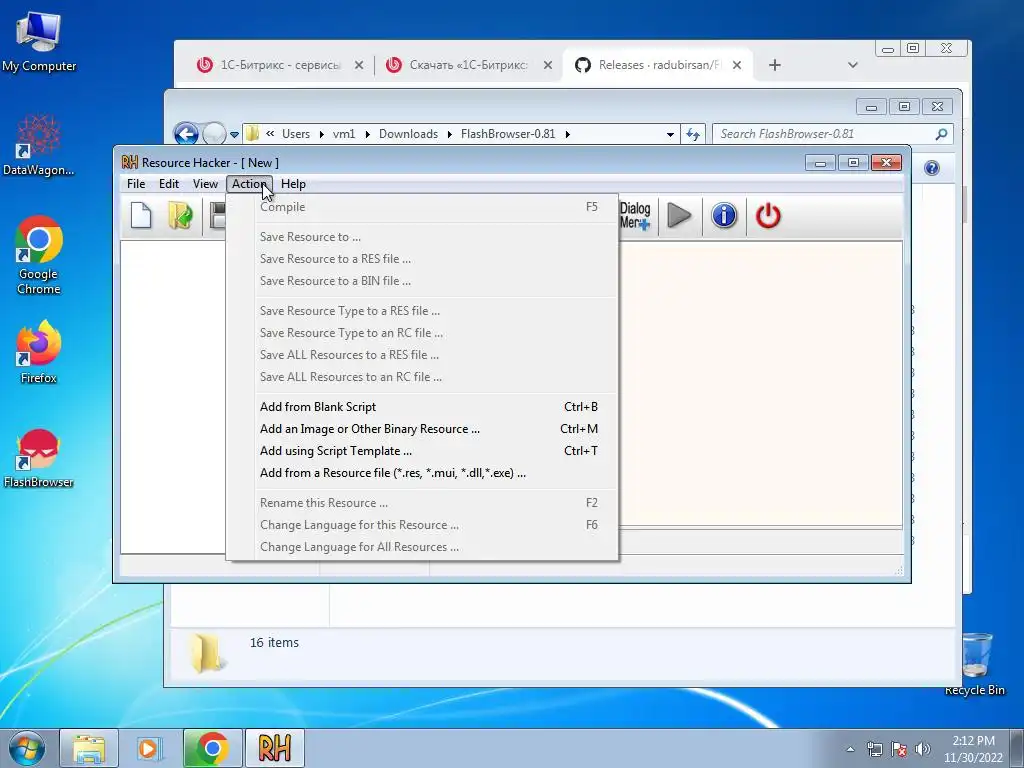Close the Скачать «1С-Битрикс Chrome tab
Viewport: 1024px width, 768px height.
[547, 65]
